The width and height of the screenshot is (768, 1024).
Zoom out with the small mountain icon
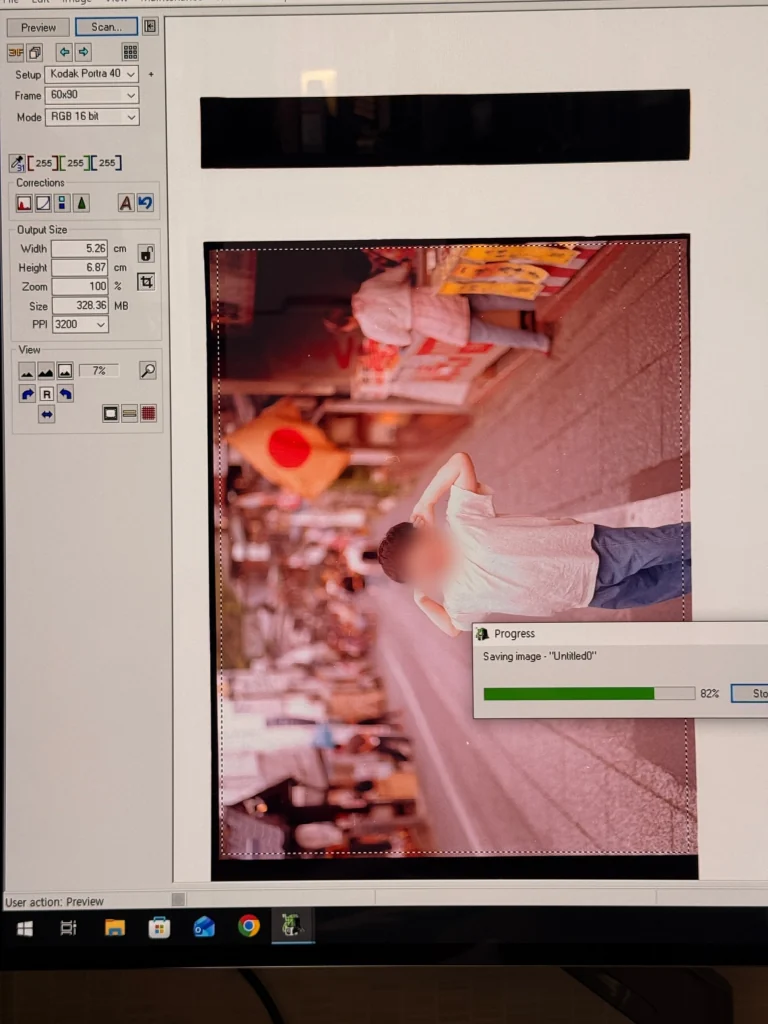click(x=27, y=372)
